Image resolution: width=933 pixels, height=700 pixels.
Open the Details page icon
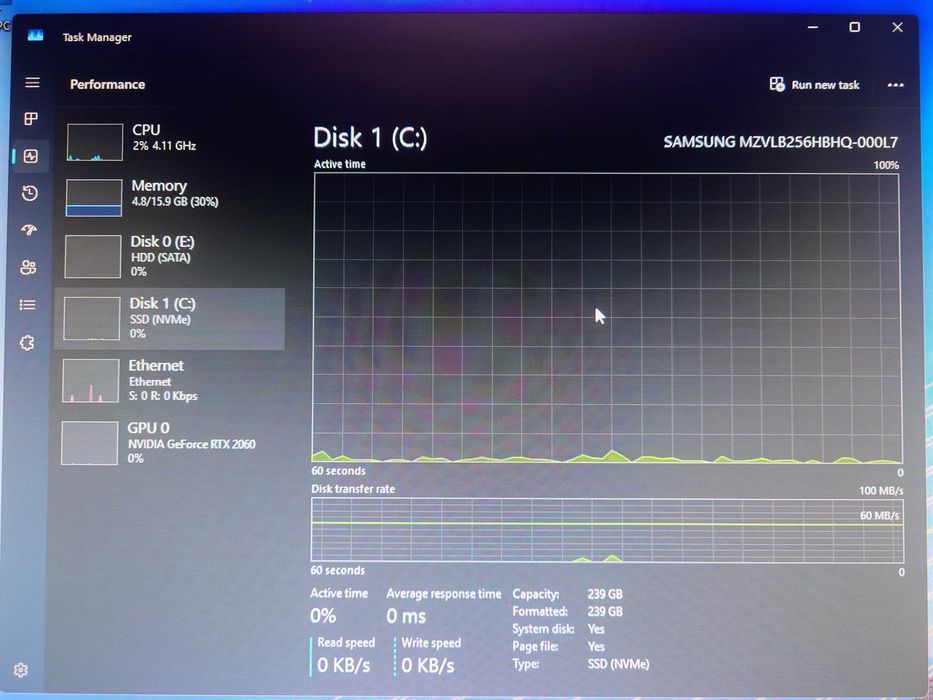tap(27, 305)
